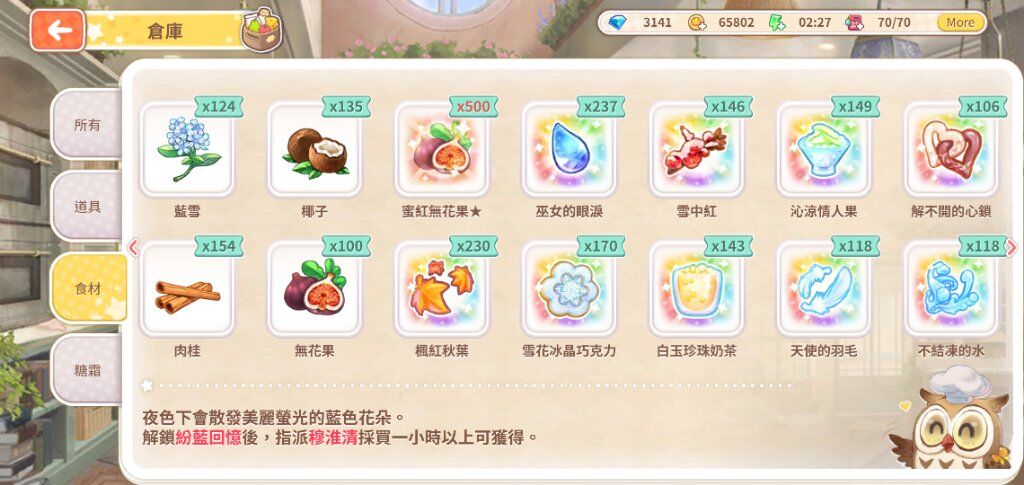The width and height of the screenshot is (1024, 485).
Task: Select the 巫女的眼淚 teardrop item
Action: (569, 149)
